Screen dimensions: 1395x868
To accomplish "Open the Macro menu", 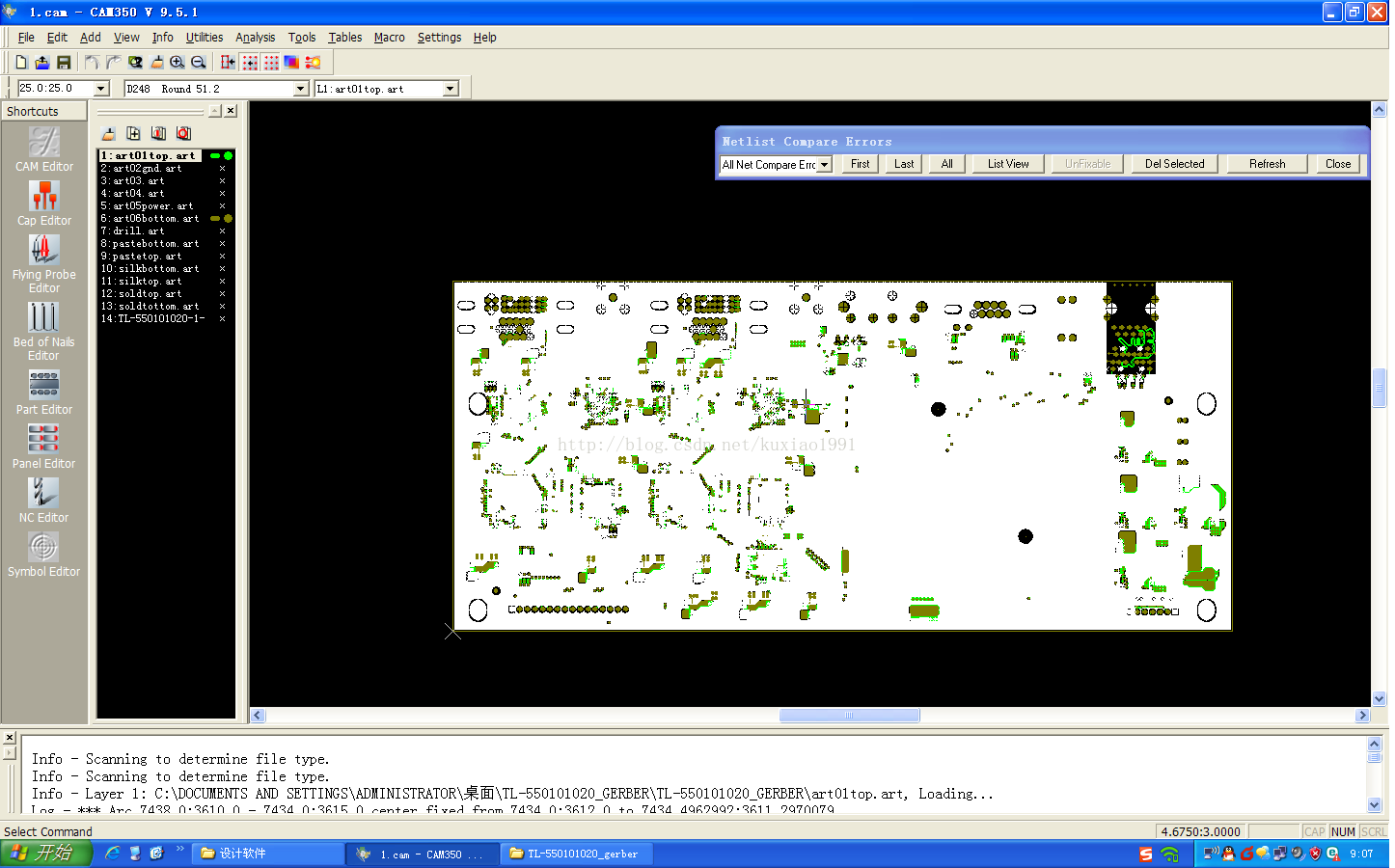I will coord(389,38).
